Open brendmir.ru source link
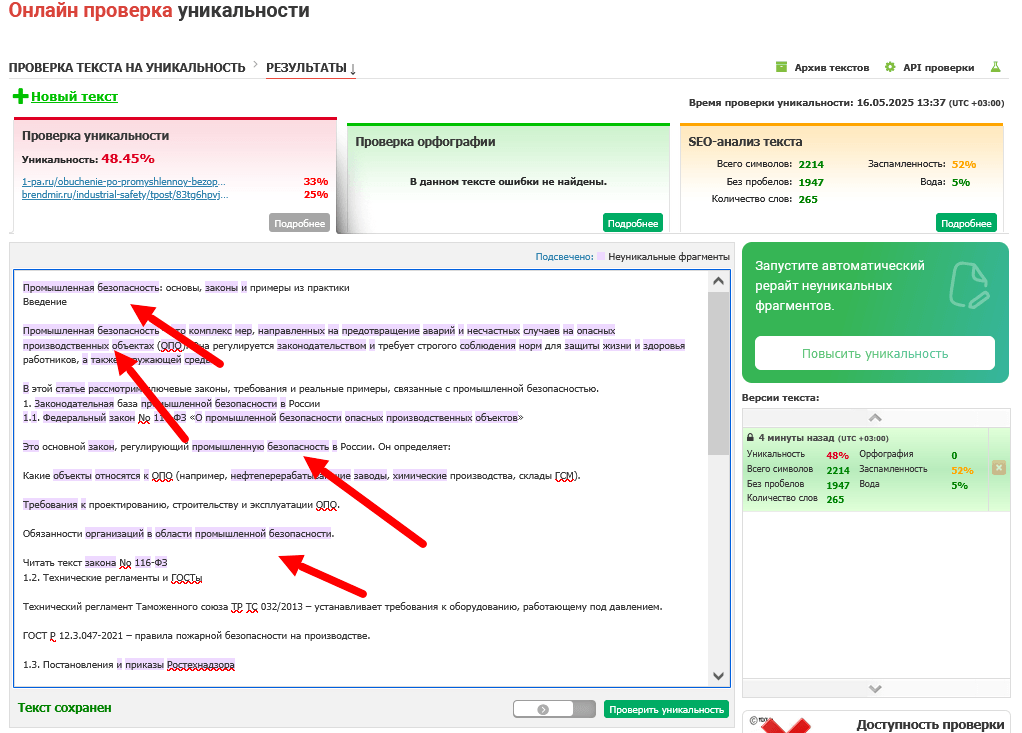The image size is (1022, 733). 125,195
